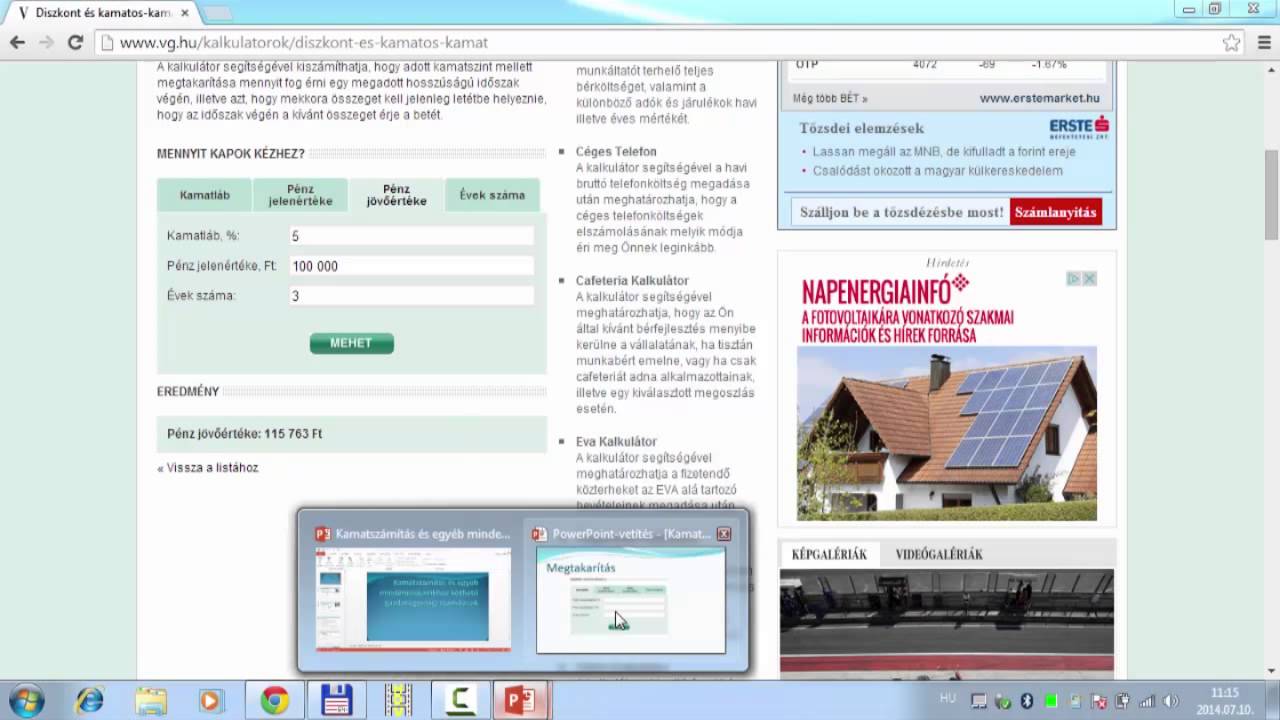Open the Windows Start menu
1280x720 pixels.
coord(27,700)
